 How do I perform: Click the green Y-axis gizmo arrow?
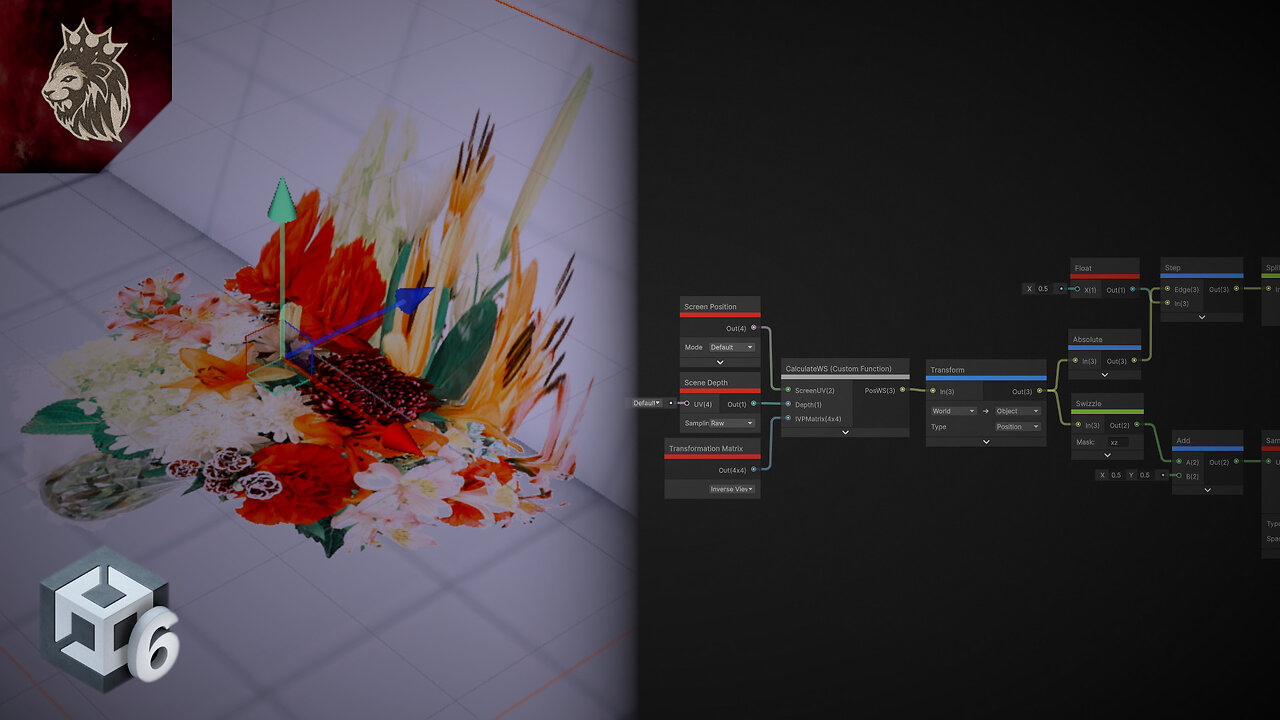click(x=282, y=199)
